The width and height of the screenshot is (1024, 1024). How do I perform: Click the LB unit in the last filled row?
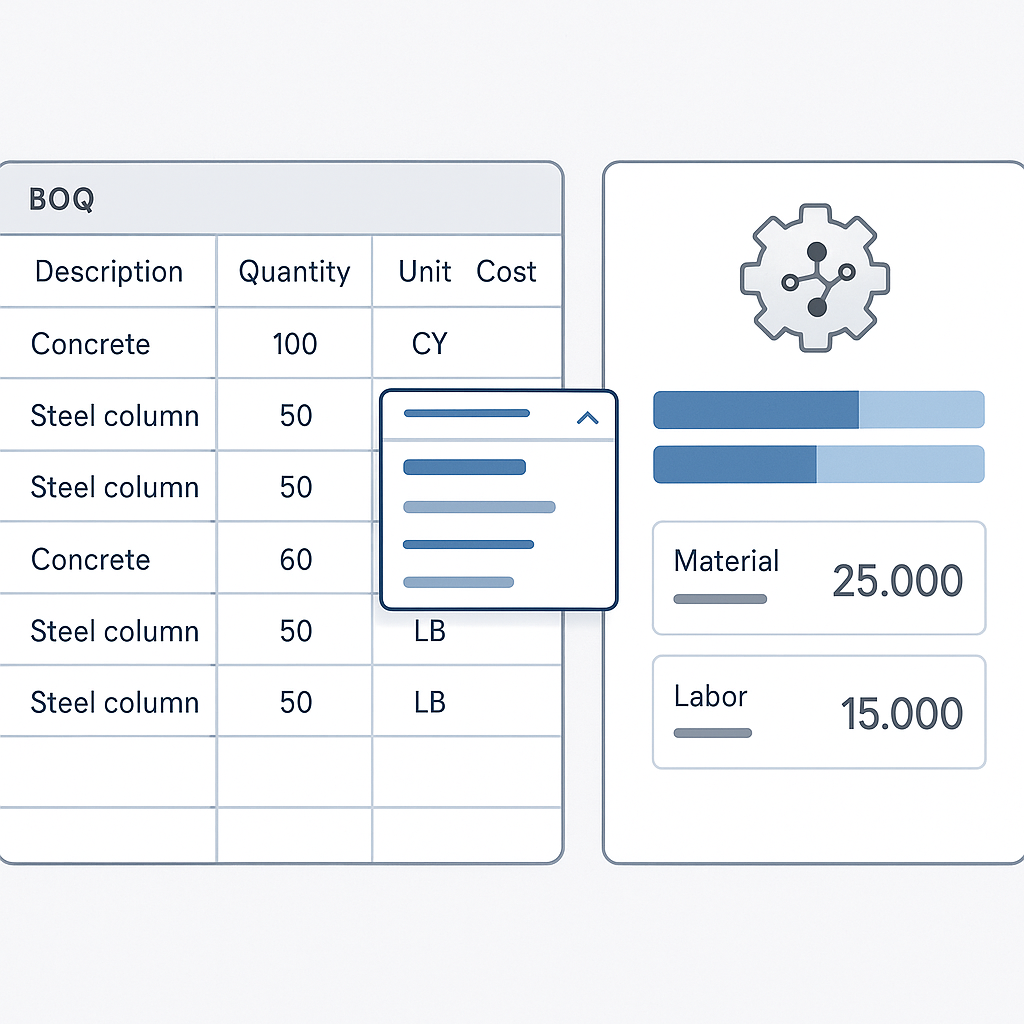point(430,703)
